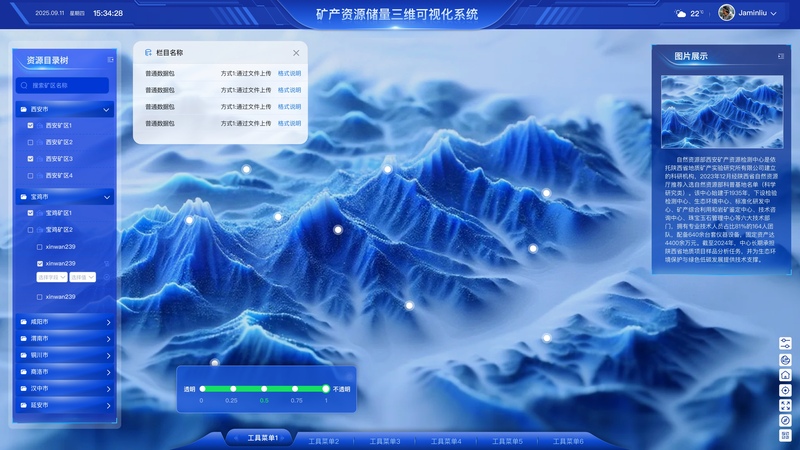Focus the 搜索矿区名称 search field
This screenshot has height=450, width=800.
point(62,85)
